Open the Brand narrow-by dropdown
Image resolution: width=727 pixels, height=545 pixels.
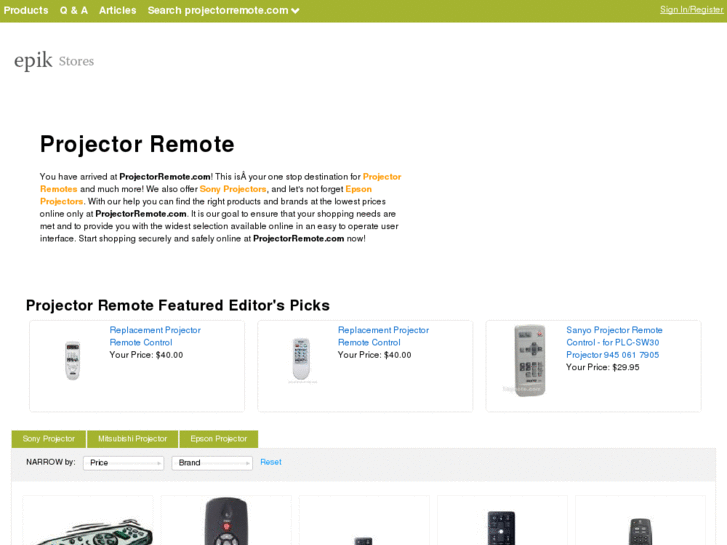(x=212, y=463)
